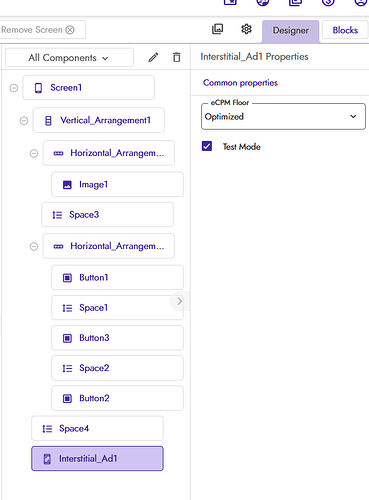Select Screen1 in component tree
369x500 pixels.
click(x=89, y=88)
